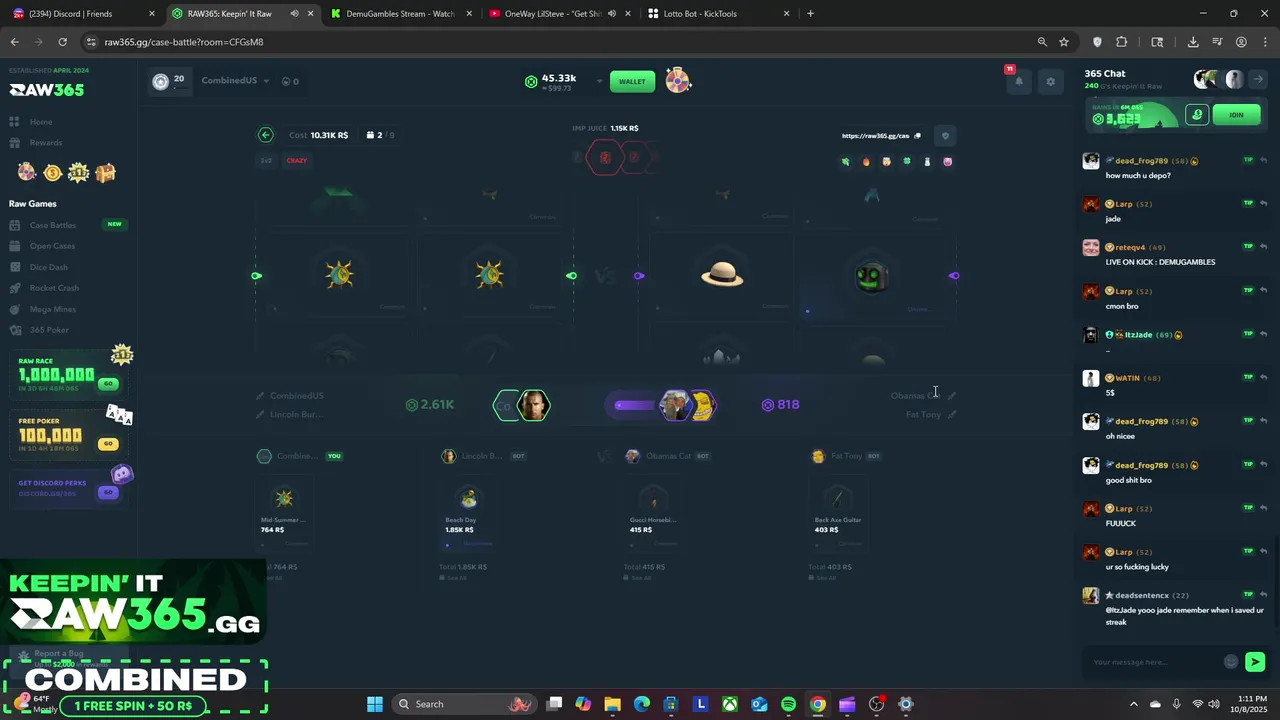Switch to DemuGambles Stream tab
1280x720 pixels.
pyautogui.click(x=400, y=14)
